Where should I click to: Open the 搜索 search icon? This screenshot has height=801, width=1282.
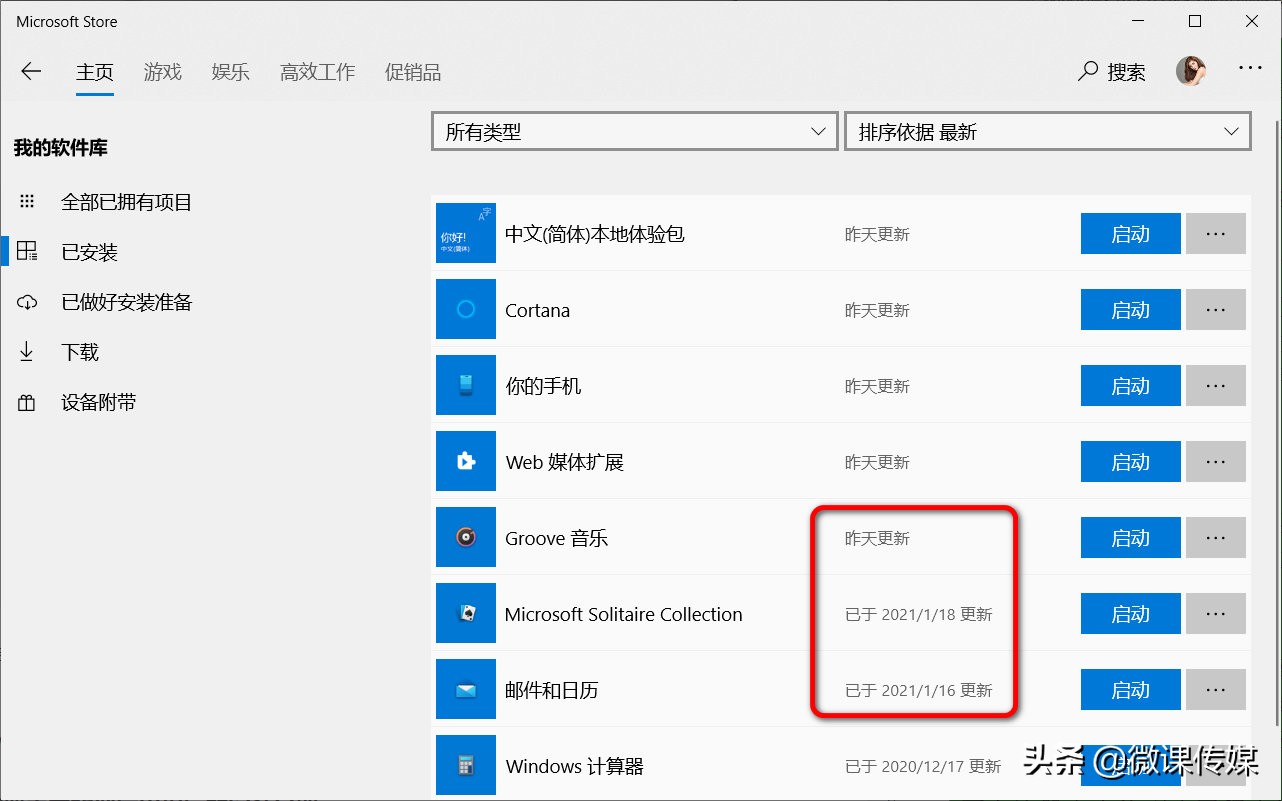1088,71
